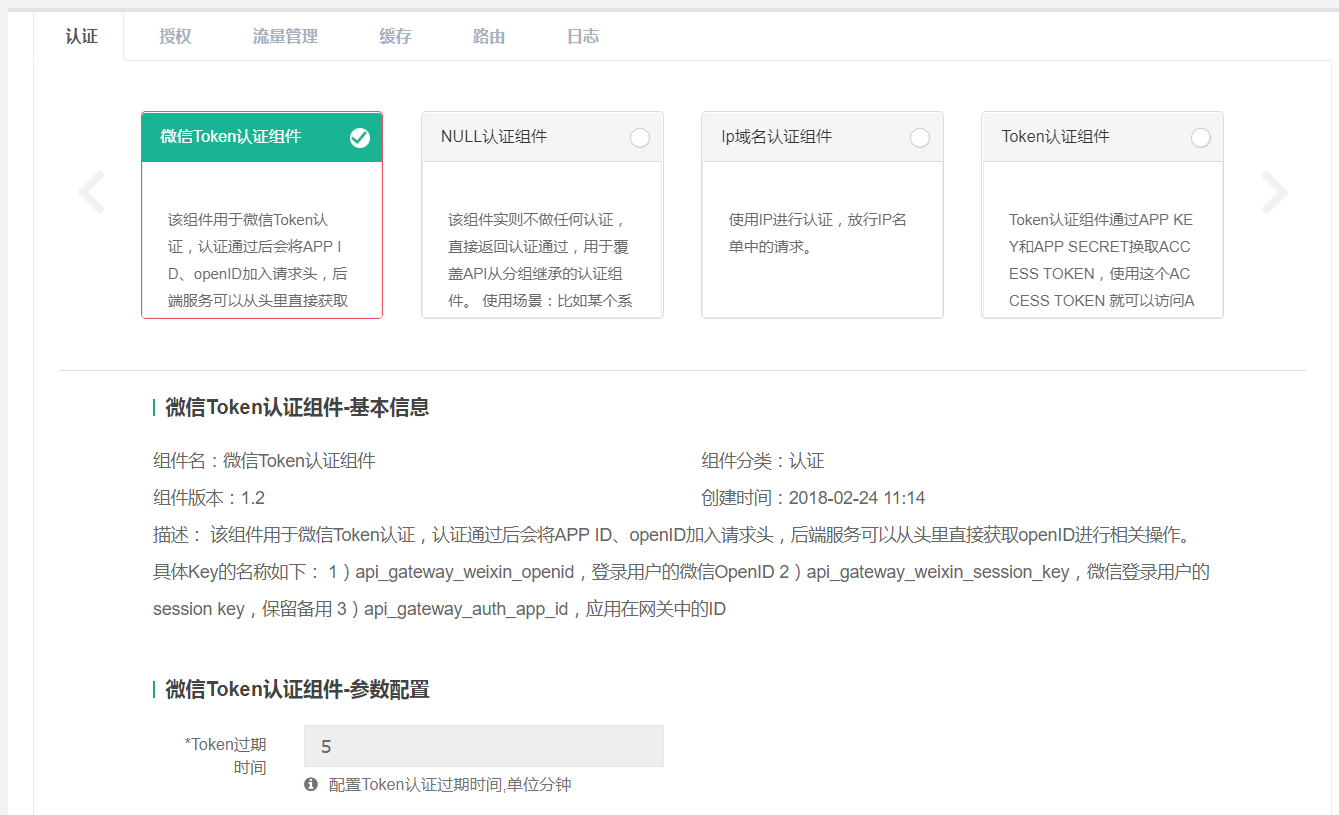Select the Token认证组件 radio button
The width and height of the screenshot is (1339, 815).
1201,138
